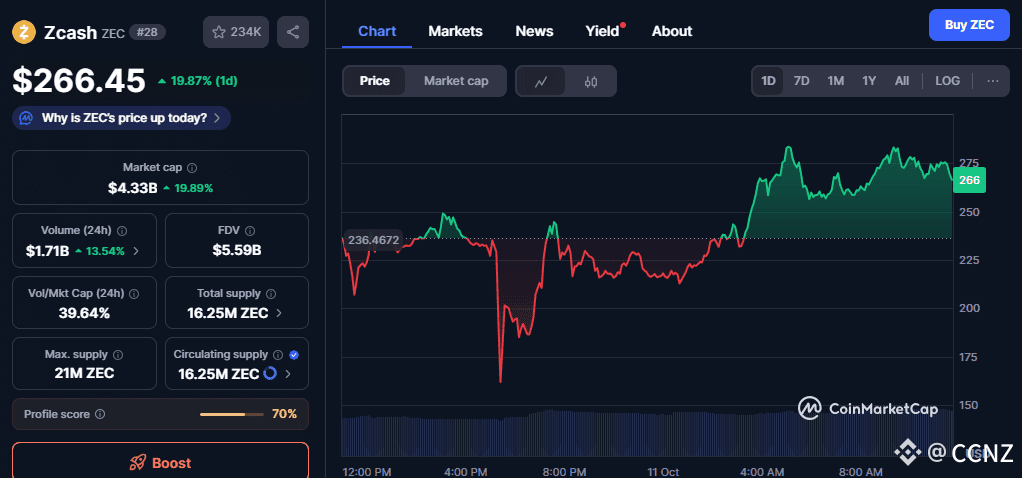Click the Market cap info icon
The width and height of the screenshot is (1022, 478).
coord(192,168)
